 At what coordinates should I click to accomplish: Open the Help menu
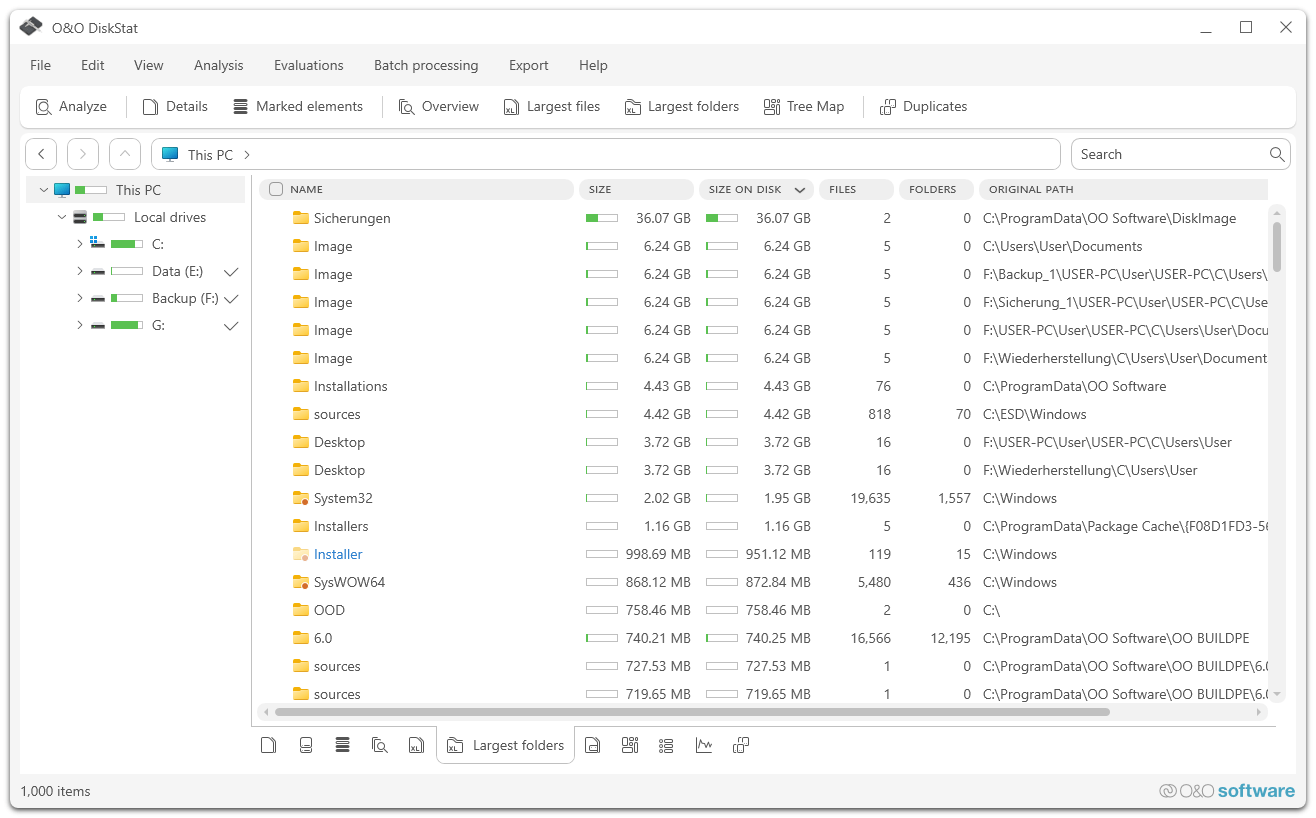tap(593, 65)
